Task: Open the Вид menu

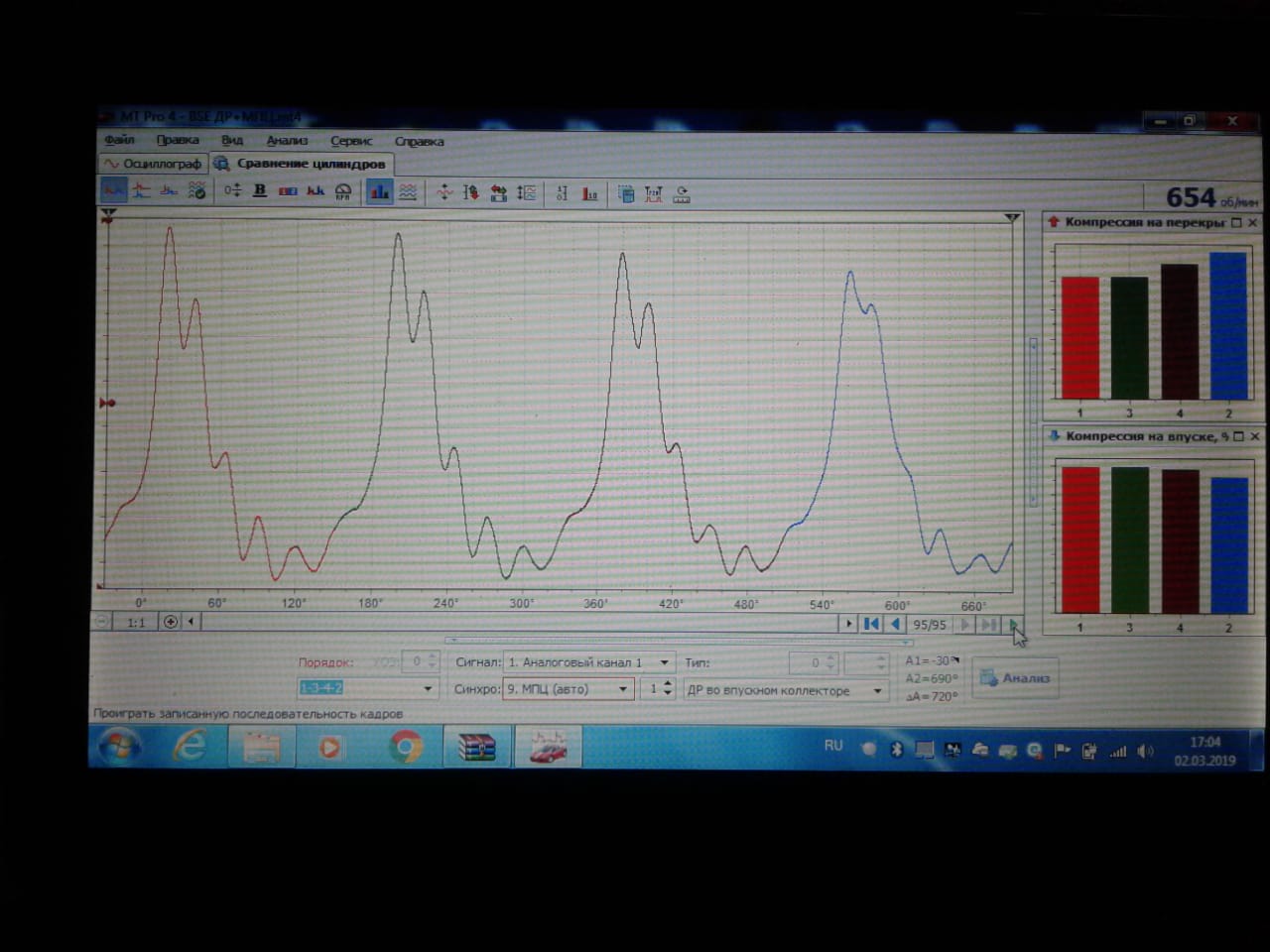Action: pyautogui.click(x=232, y=140)
